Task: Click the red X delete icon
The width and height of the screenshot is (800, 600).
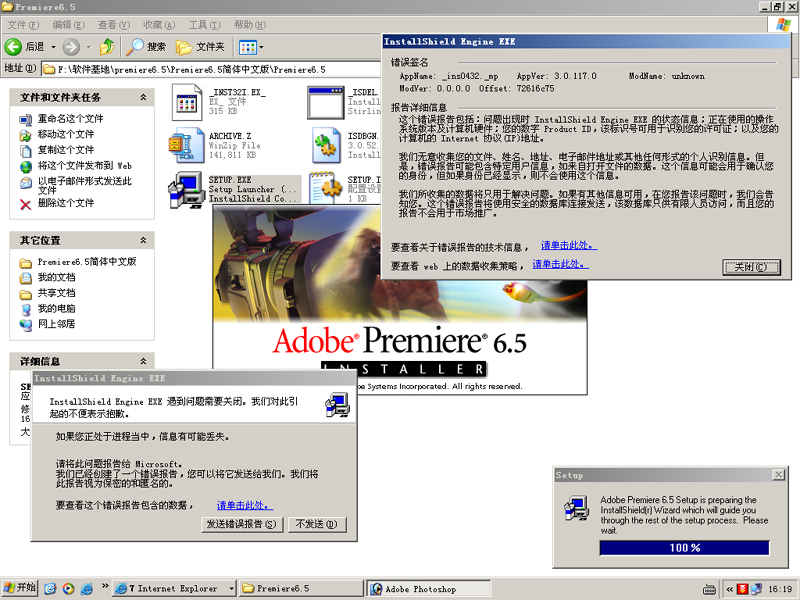Action: coord(26,205)
